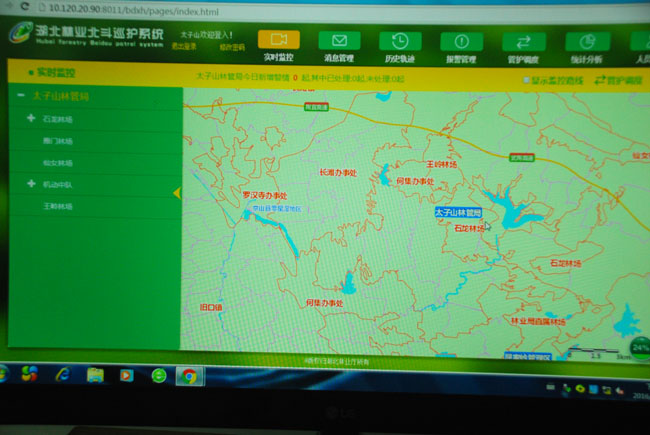Click the 统计分析 chart icon
Image resolution: width=650 pixels, height=435 pixels.
click(x=586, y=42)
